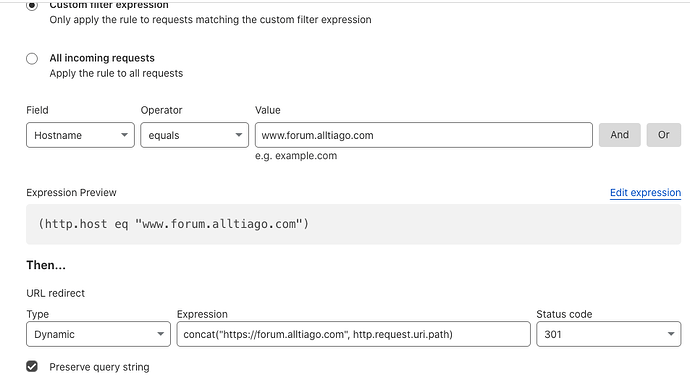Click the 'Expression Preview' label
The image size is (690, 385).
[x=71, y=193]
